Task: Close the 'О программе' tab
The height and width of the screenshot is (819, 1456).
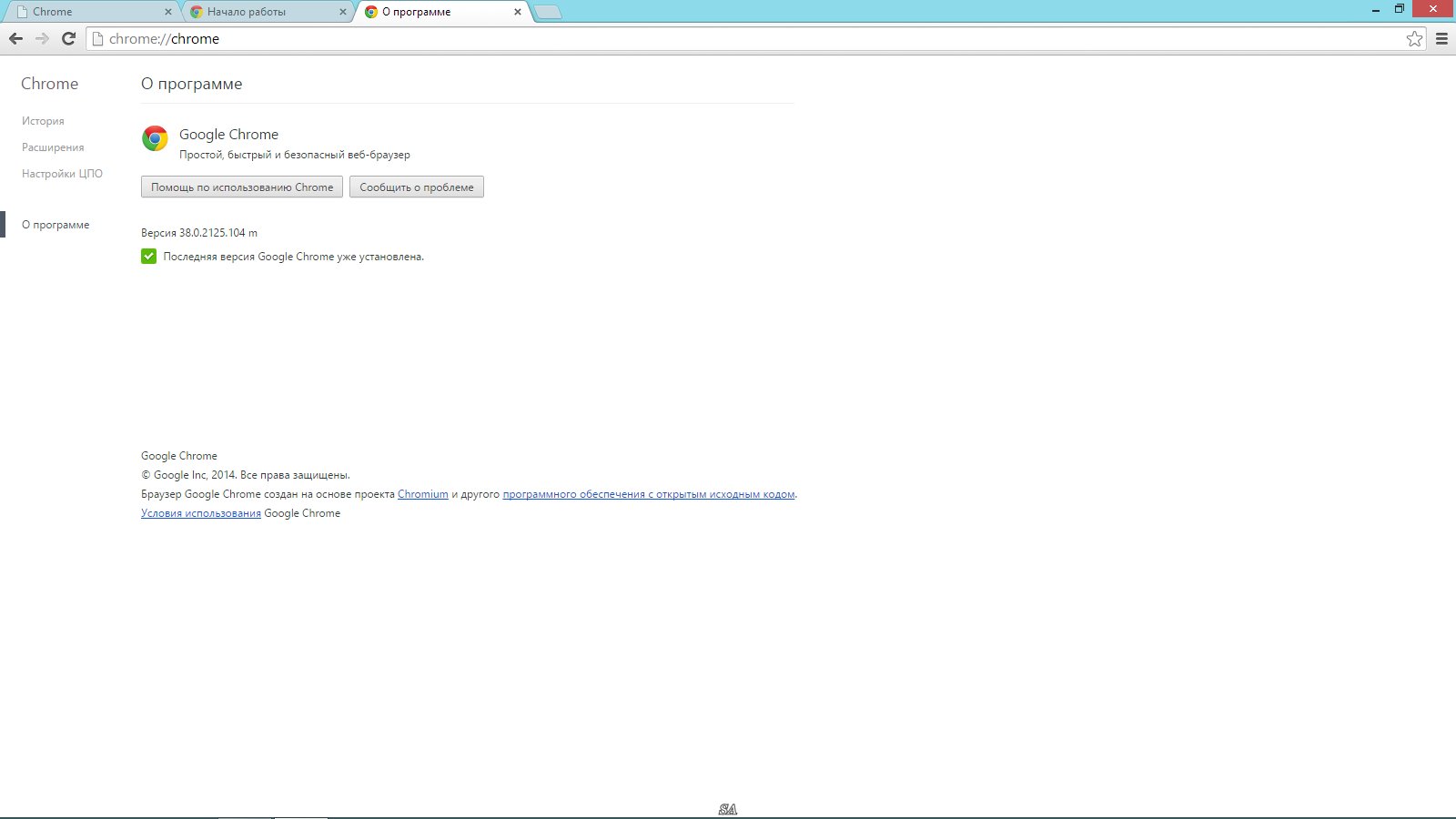Action: (518, 12)
